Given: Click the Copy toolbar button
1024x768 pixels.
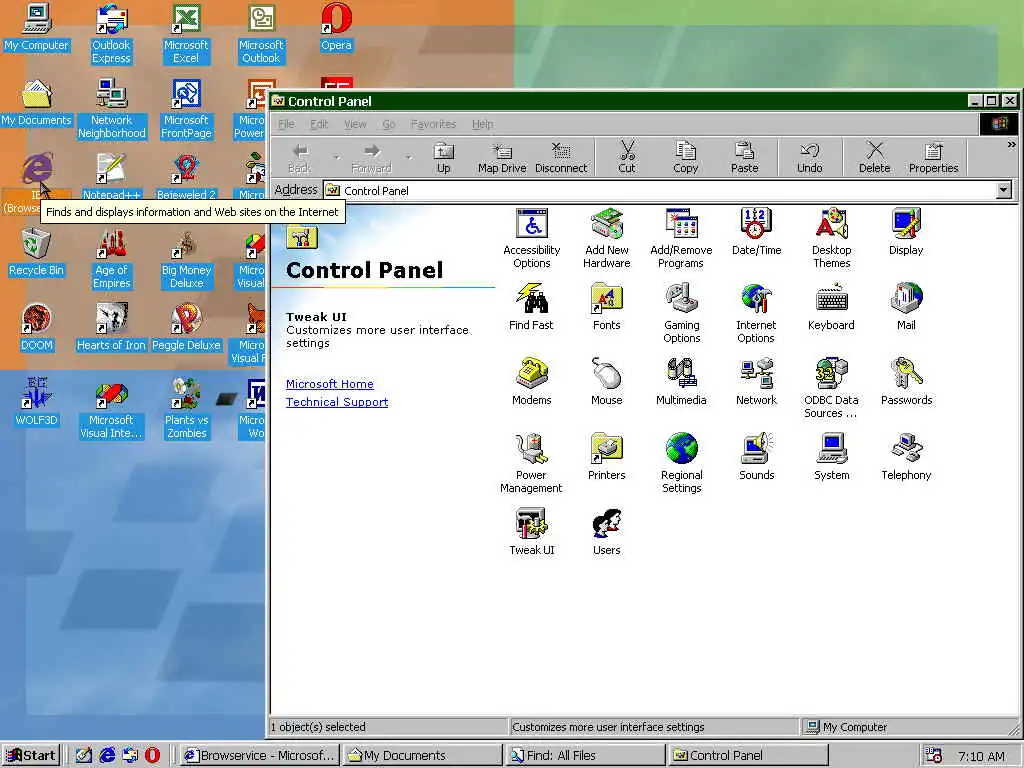Looking at the screenshot, I should point(686,158).
